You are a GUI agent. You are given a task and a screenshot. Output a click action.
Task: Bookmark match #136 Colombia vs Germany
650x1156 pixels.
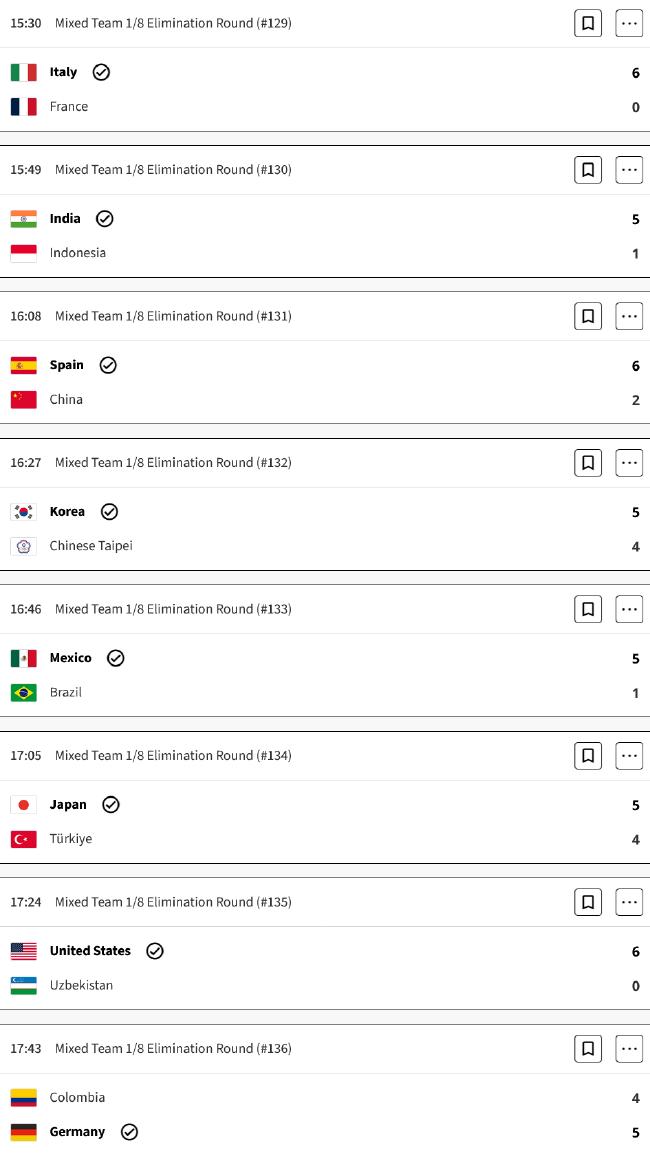(587, 1048)
